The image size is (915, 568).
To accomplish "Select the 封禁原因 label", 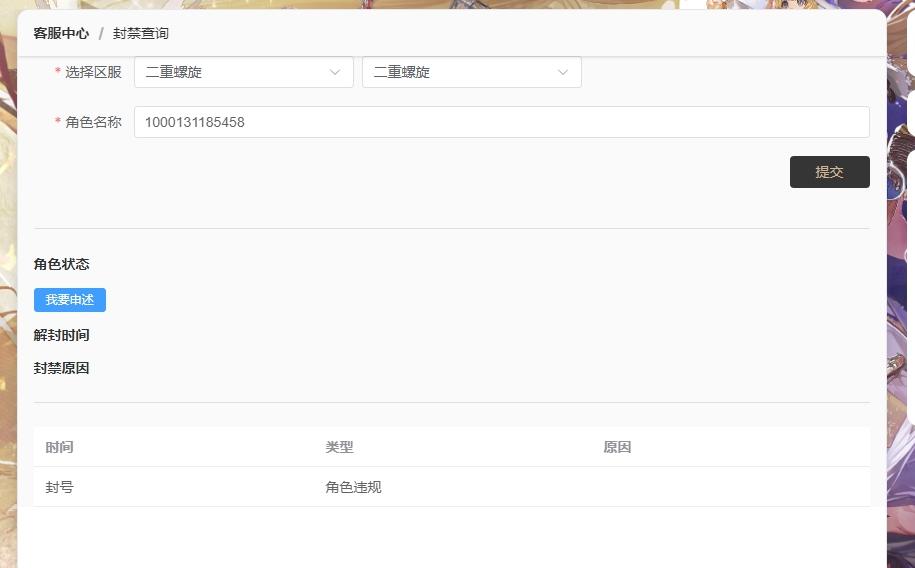I will pos(62,368).
